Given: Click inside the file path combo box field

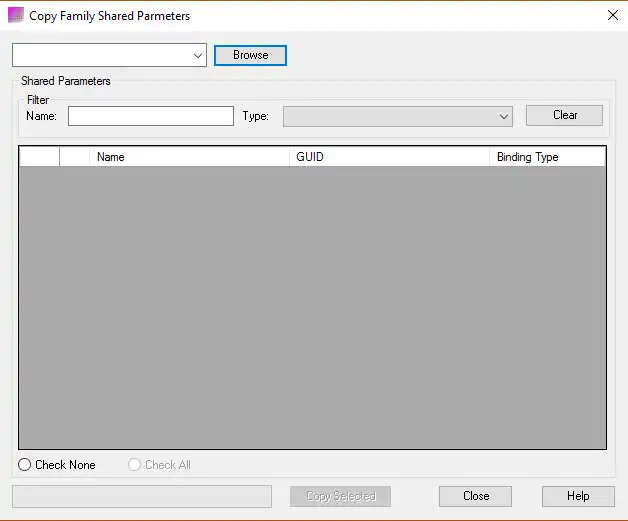Looking at the screenshot, I should pyautogui.click(x=100, y=56).
